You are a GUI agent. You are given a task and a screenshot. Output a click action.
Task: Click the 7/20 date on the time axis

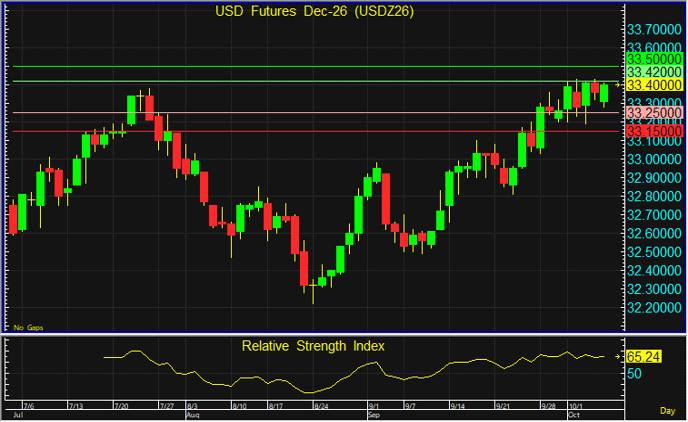[x=121, y=407]
